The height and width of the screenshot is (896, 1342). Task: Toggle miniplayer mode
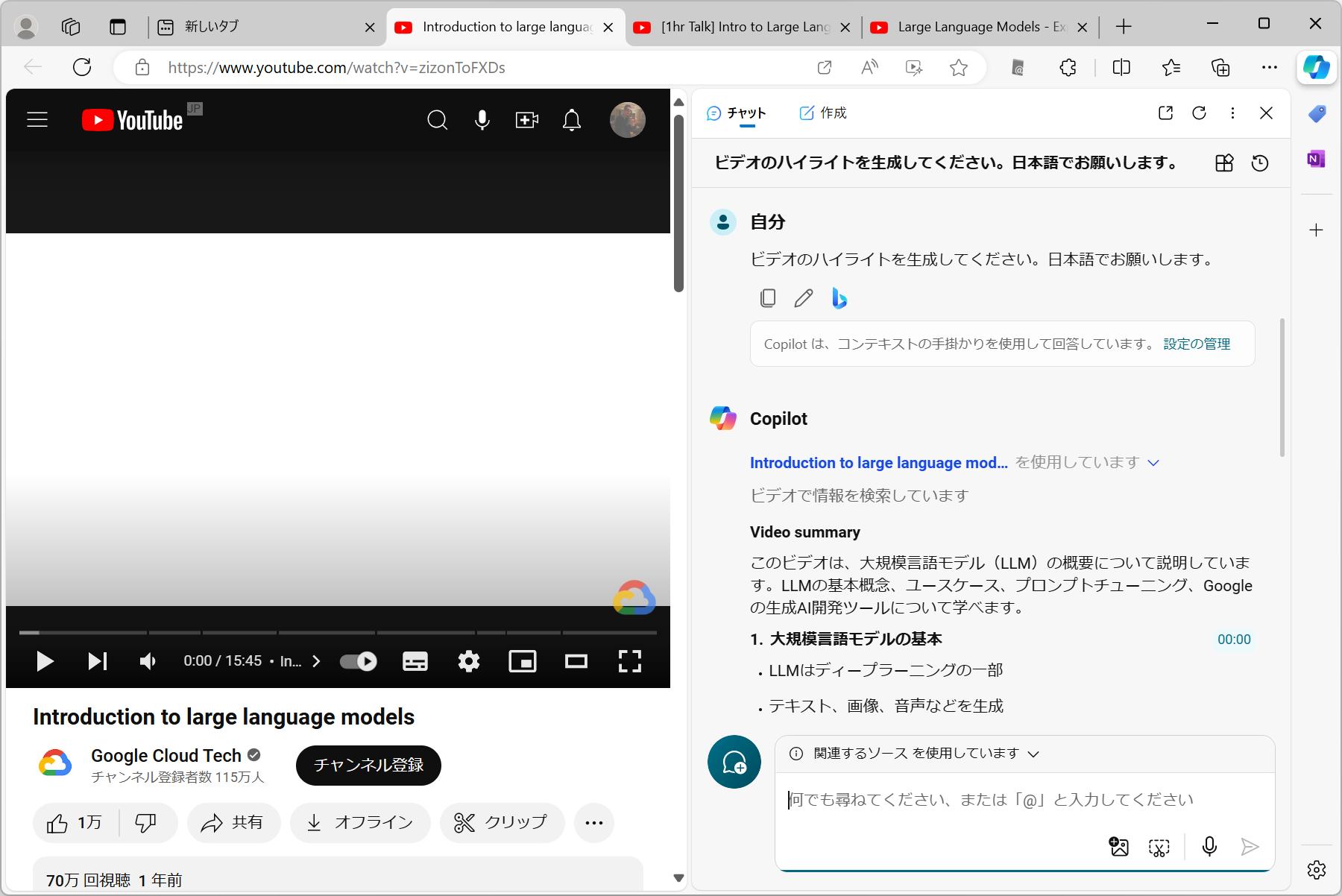pos(523,661)
